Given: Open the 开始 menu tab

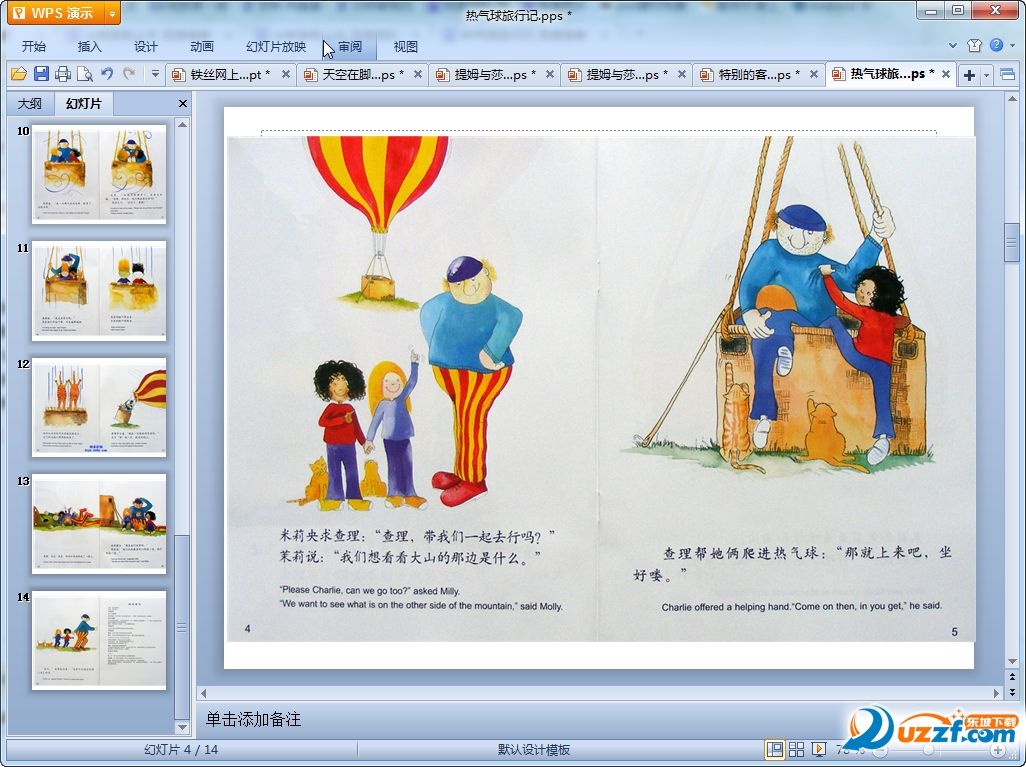Looking at the screenshot, I should pos(33,46).
